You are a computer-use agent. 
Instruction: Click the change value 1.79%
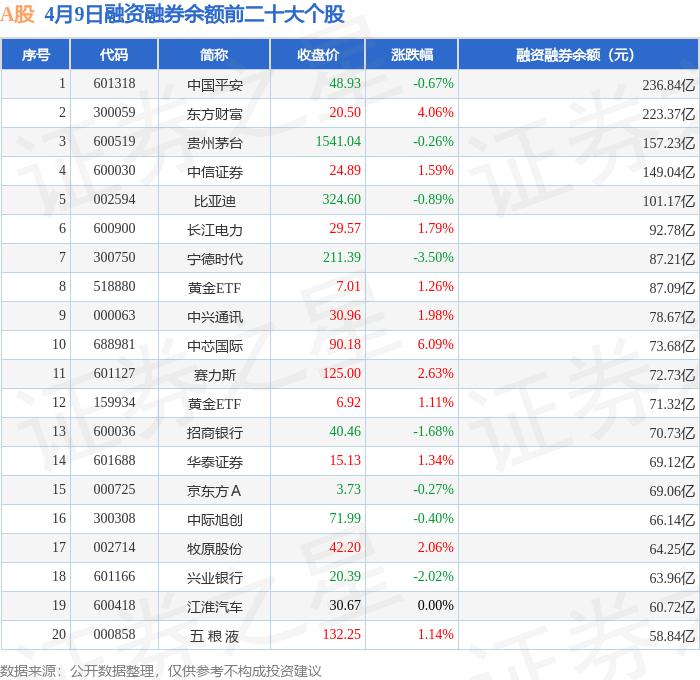click(436, 229)
